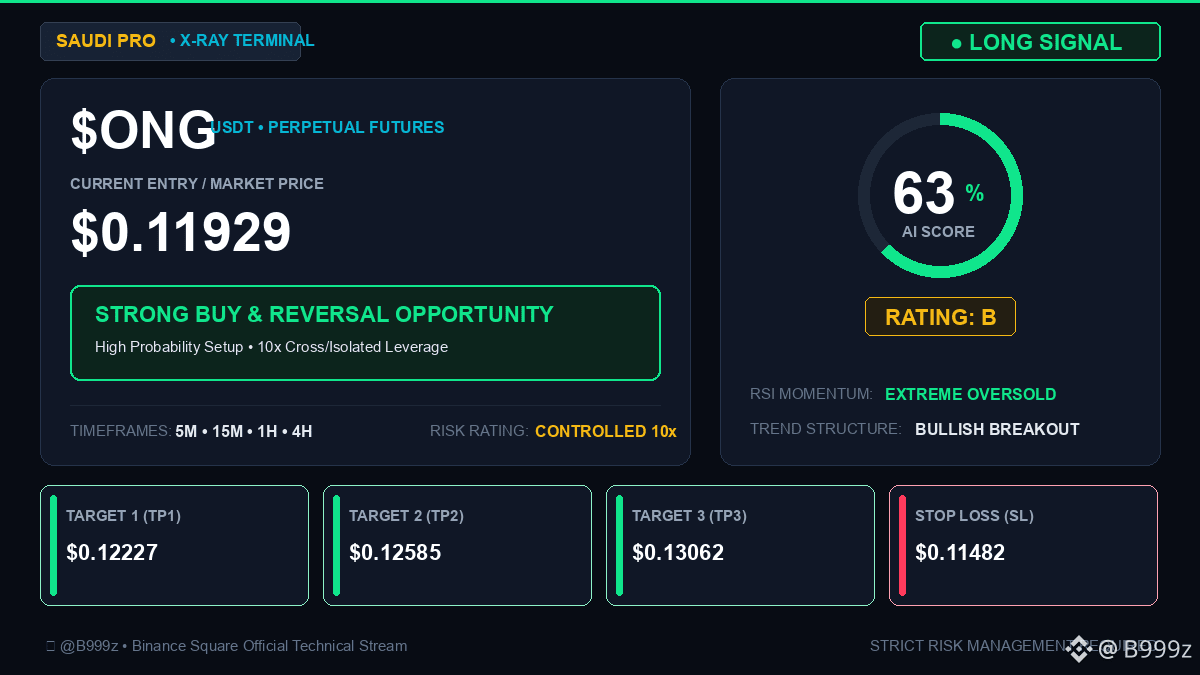Click the green bar on Target 1 card
1200x675 pixels.
(54, 545)
